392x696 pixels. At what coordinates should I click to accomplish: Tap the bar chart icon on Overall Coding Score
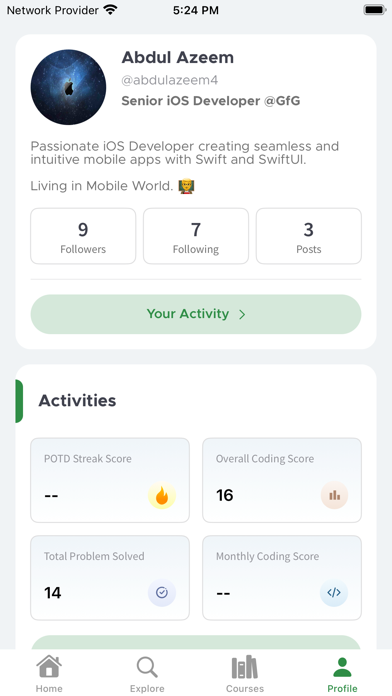(x=334, y=495)
